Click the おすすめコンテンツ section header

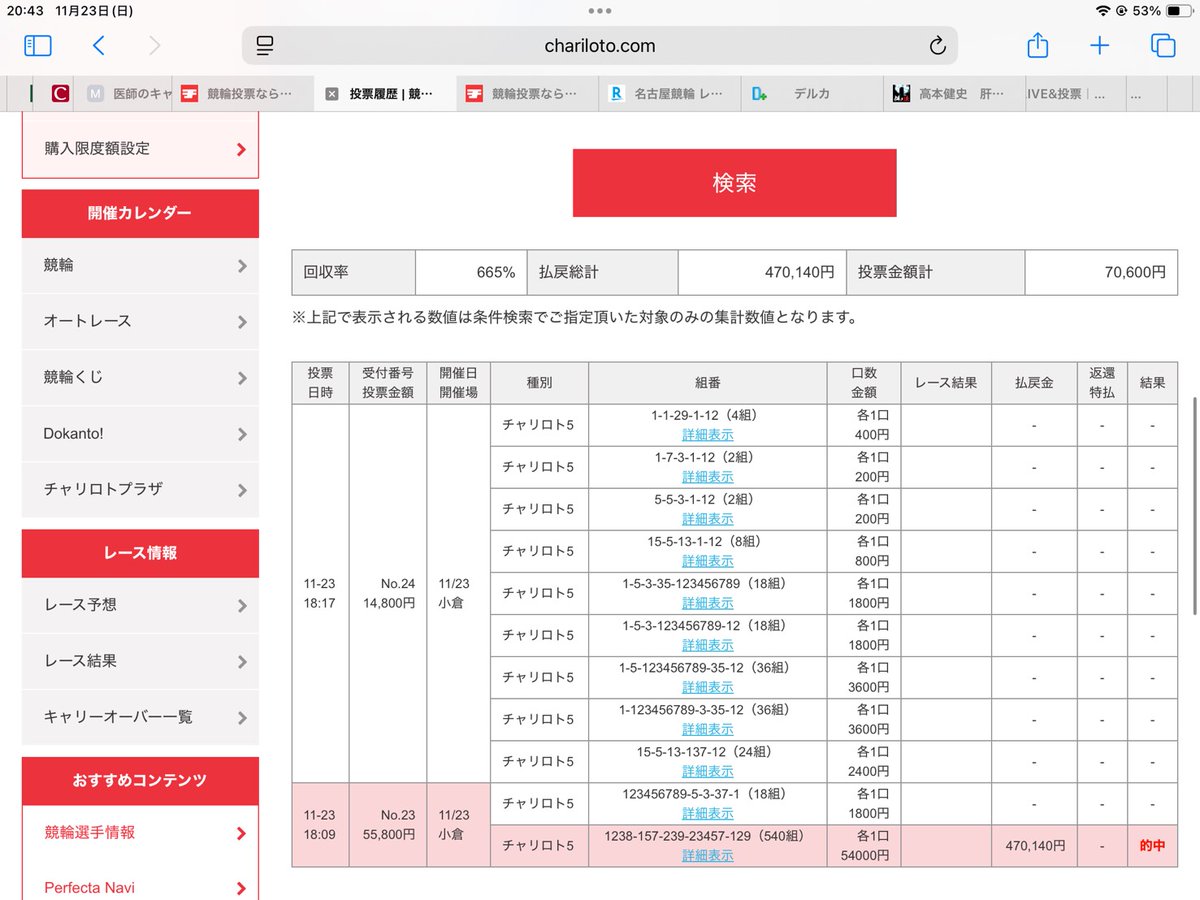(140, 780)
